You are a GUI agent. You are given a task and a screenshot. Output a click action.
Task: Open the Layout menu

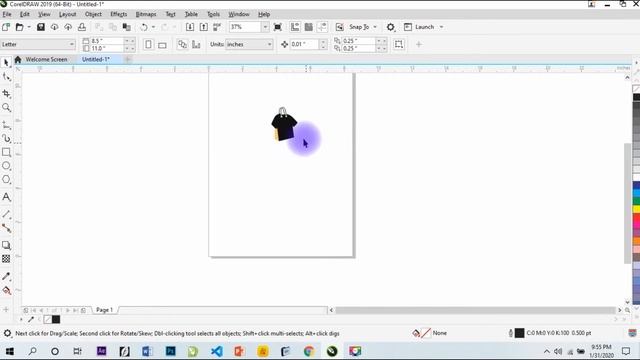(67, 14)
